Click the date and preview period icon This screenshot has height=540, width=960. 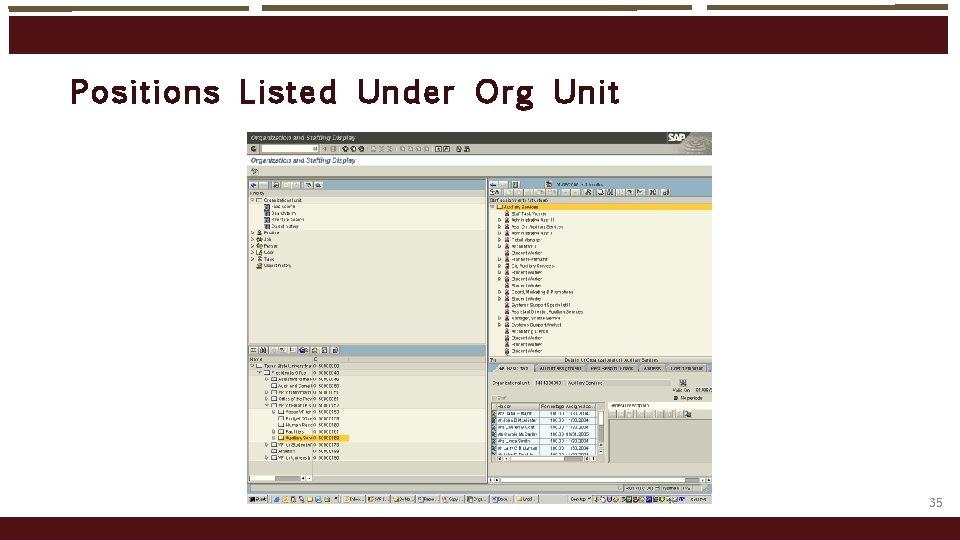(x=549, y=184)
